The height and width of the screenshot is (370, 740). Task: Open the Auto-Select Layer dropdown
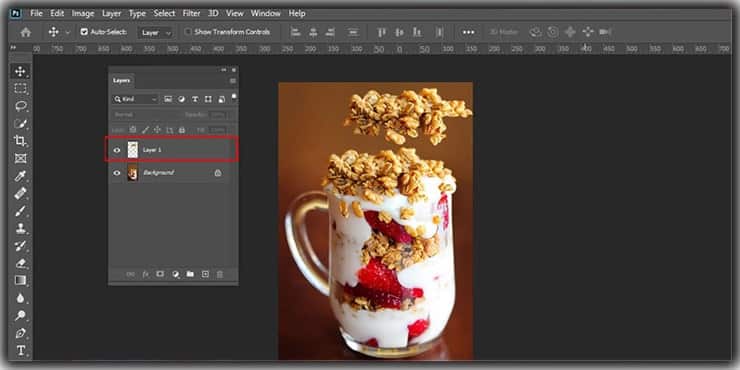pos(156,33)
